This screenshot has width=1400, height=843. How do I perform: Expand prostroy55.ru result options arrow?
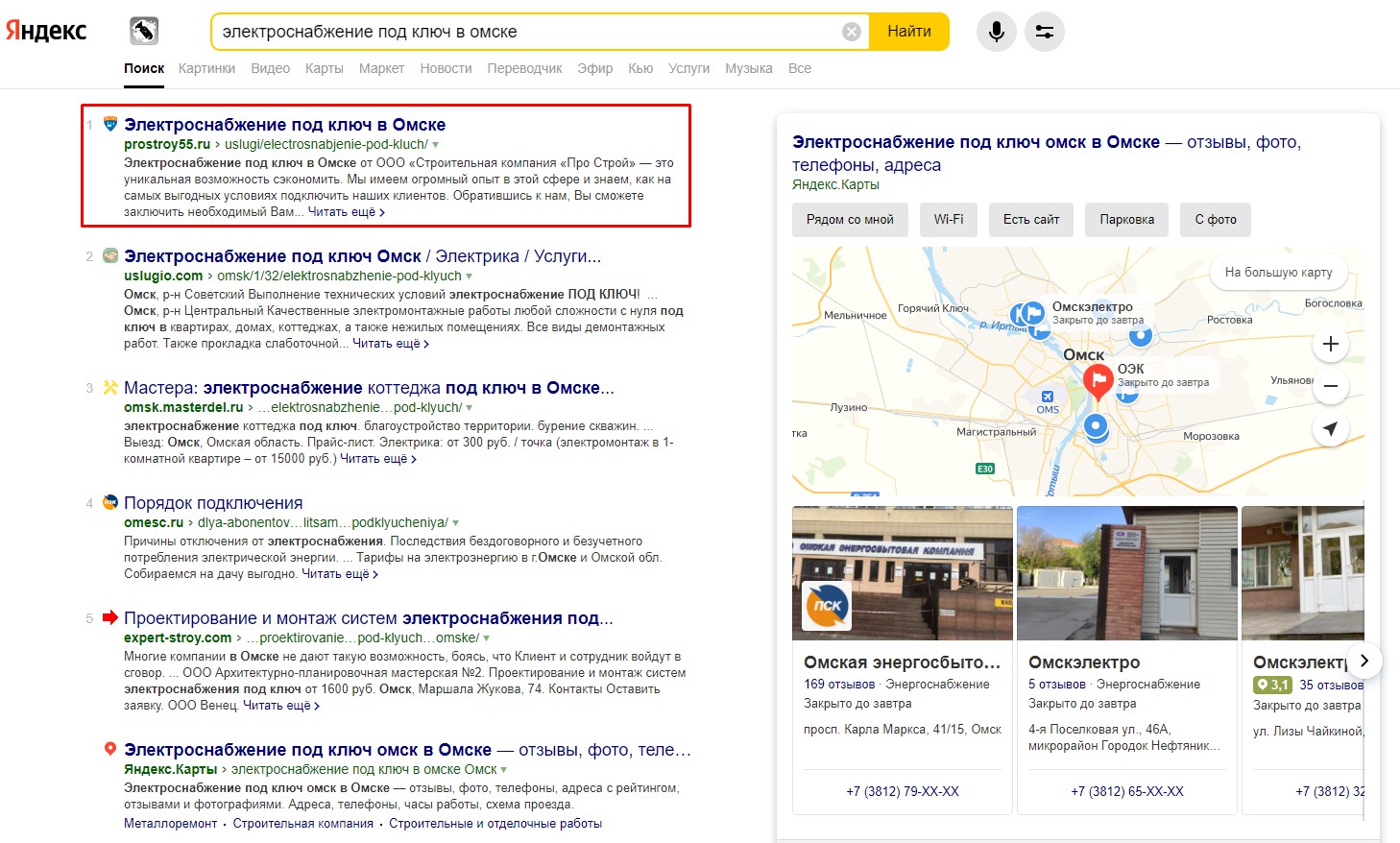click(x=436, y=145)
